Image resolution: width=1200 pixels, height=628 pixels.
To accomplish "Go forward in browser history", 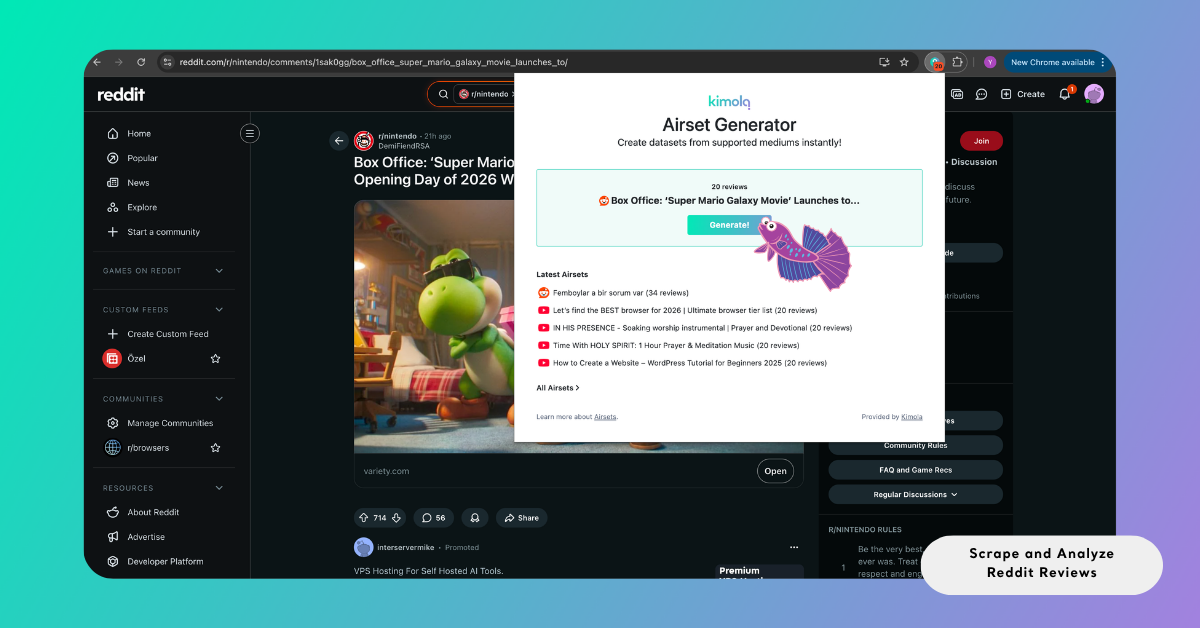I will (119, 62).
